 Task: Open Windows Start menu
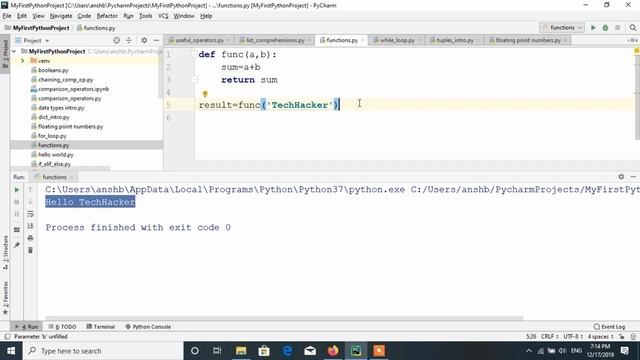[11, 351]
